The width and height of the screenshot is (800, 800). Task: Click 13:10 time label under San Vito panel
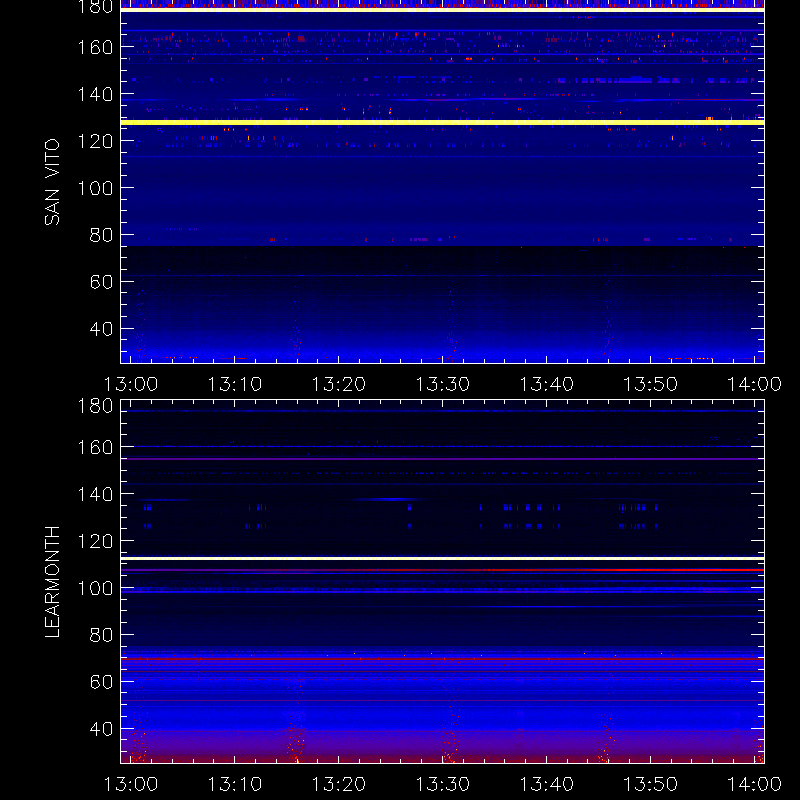tap(235, 384)
